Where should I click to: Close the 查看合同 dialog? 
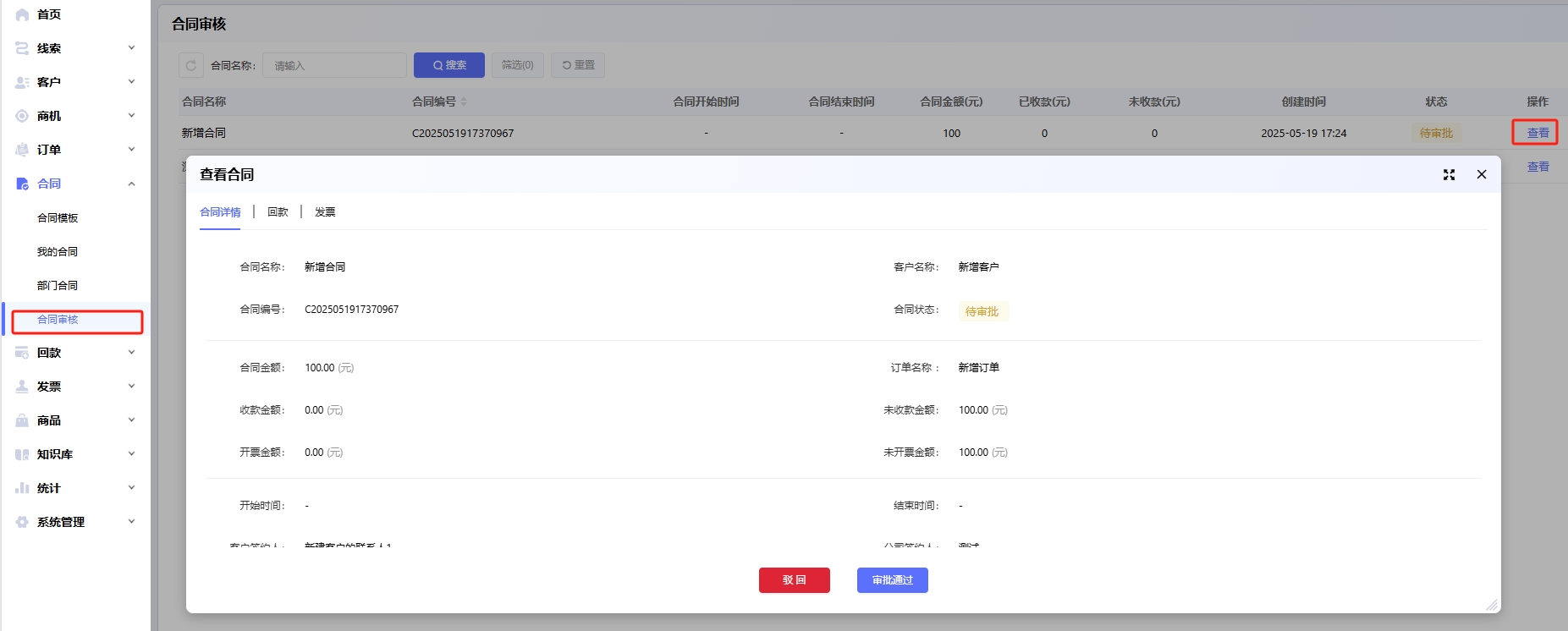click(1481, 174)
